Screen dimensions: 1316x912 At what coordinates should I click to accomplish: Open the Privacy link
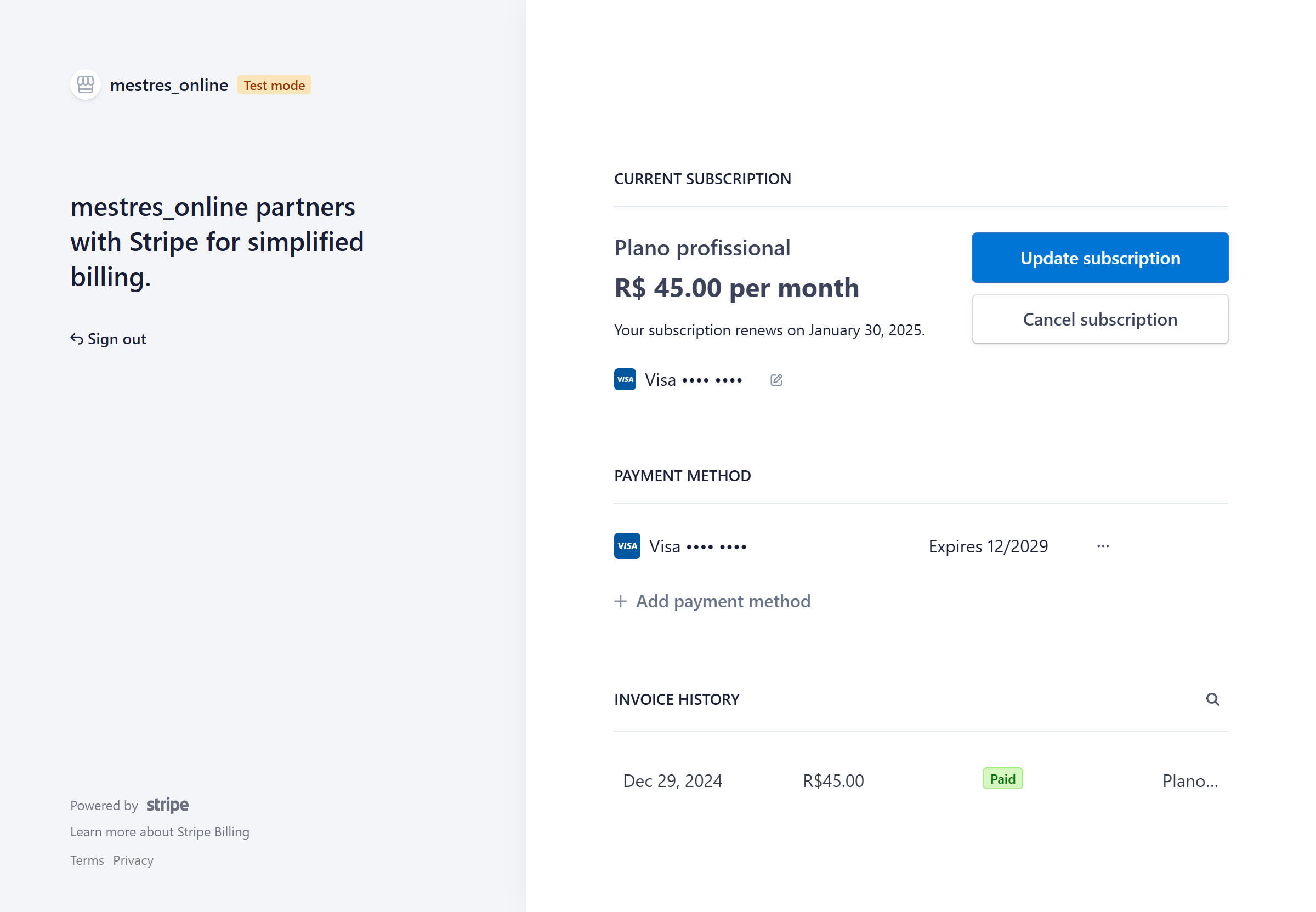pyautogui.click(x=133, y=860)
